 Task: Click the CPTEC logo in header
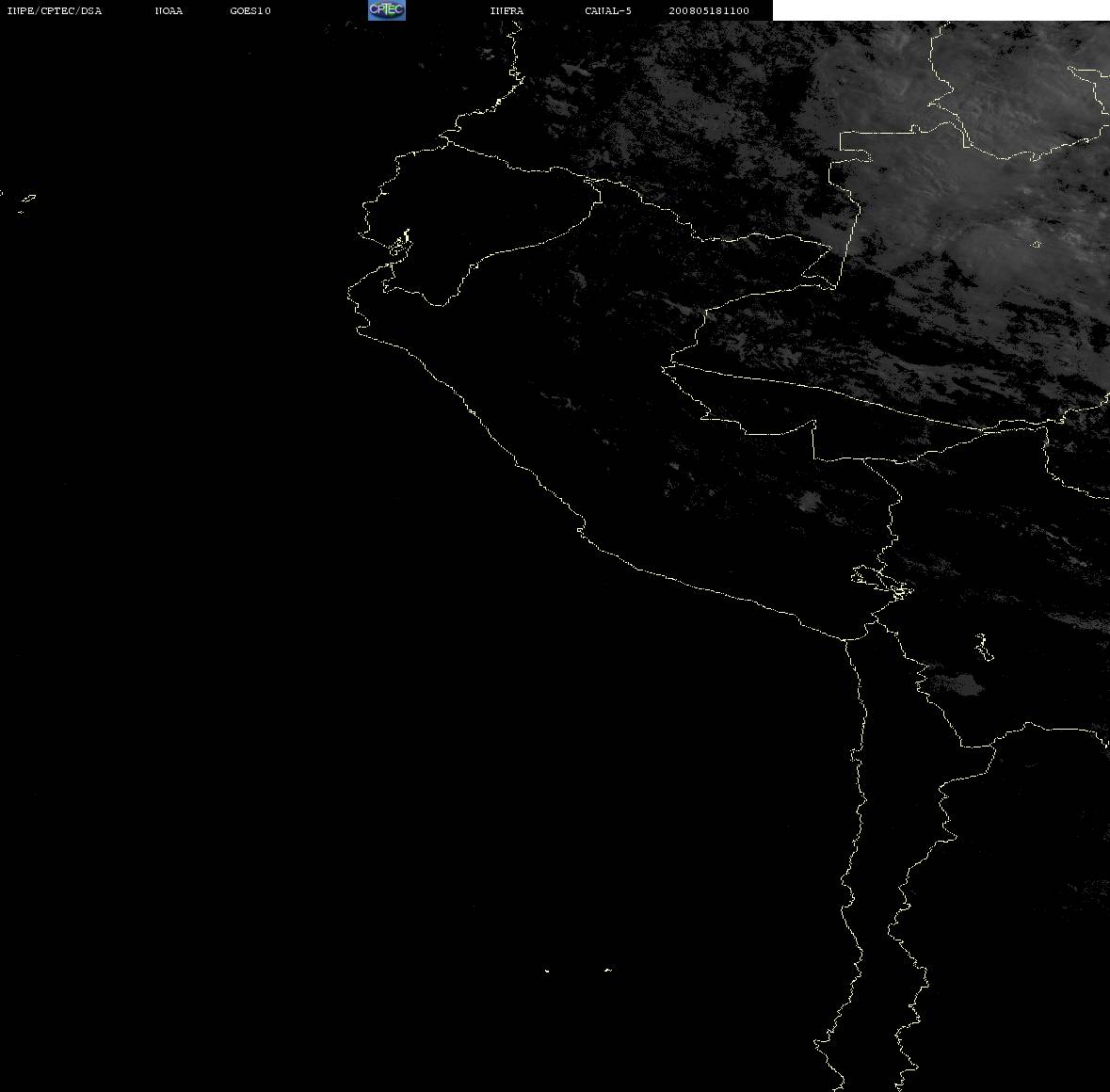(387, 10)
